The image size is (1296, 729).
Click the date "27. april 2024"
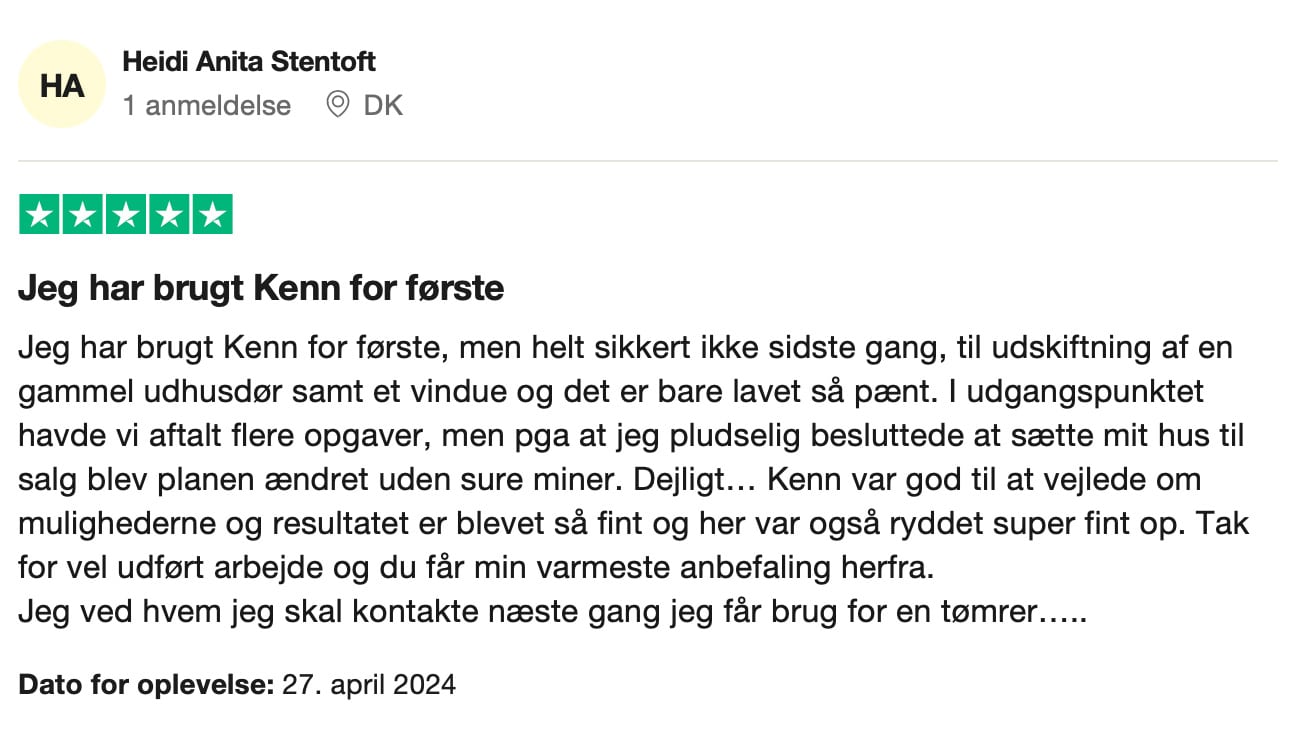[369, 685]
